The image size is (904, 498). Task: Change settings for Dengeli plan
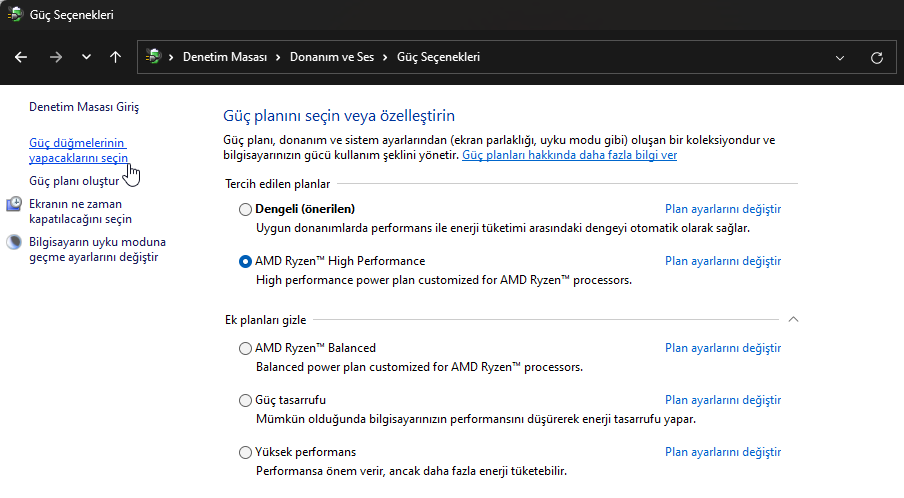pos(723,209)
